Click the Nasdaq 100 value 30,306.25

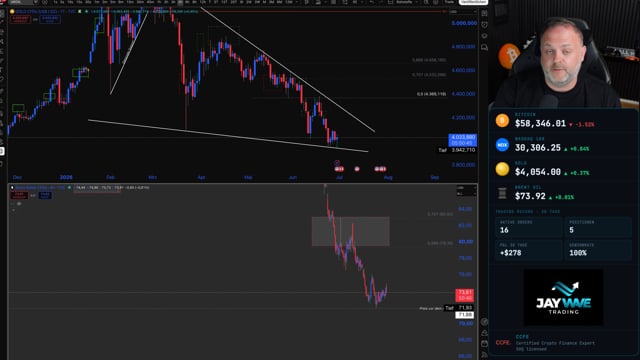tap(538, 148)
